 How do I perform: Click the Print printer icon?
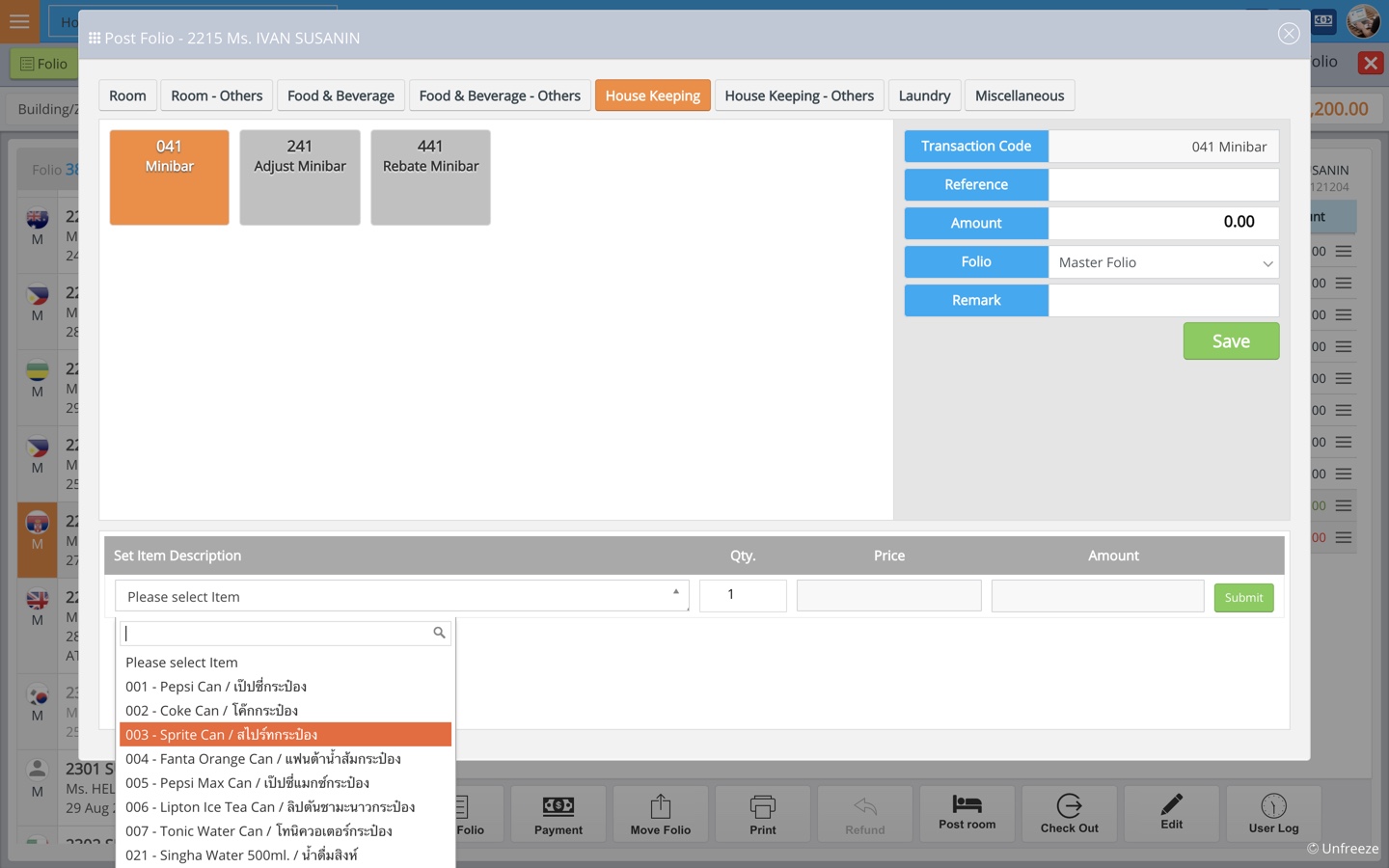coord(762,806)
